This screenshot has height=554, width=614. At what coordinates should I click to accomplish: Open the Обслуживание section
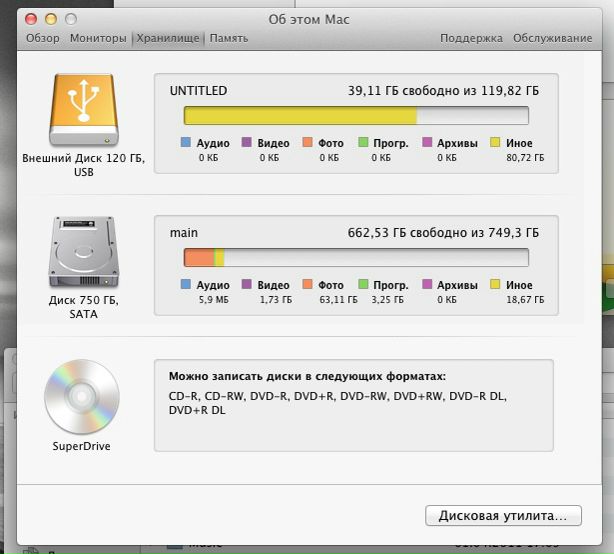553,38
